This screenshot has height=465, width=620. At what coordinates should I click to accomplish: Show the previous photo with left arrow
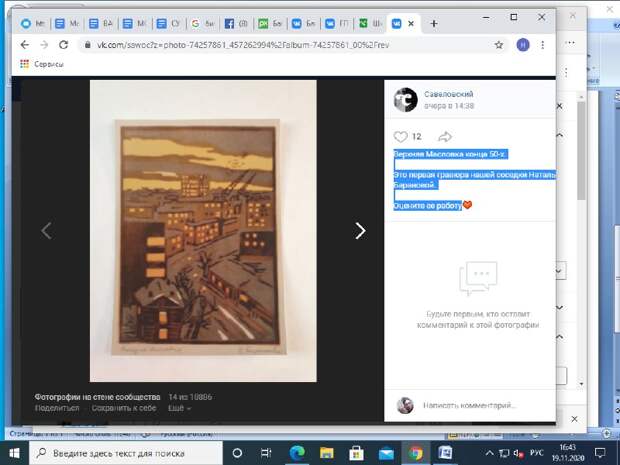[x=47, y=231]
